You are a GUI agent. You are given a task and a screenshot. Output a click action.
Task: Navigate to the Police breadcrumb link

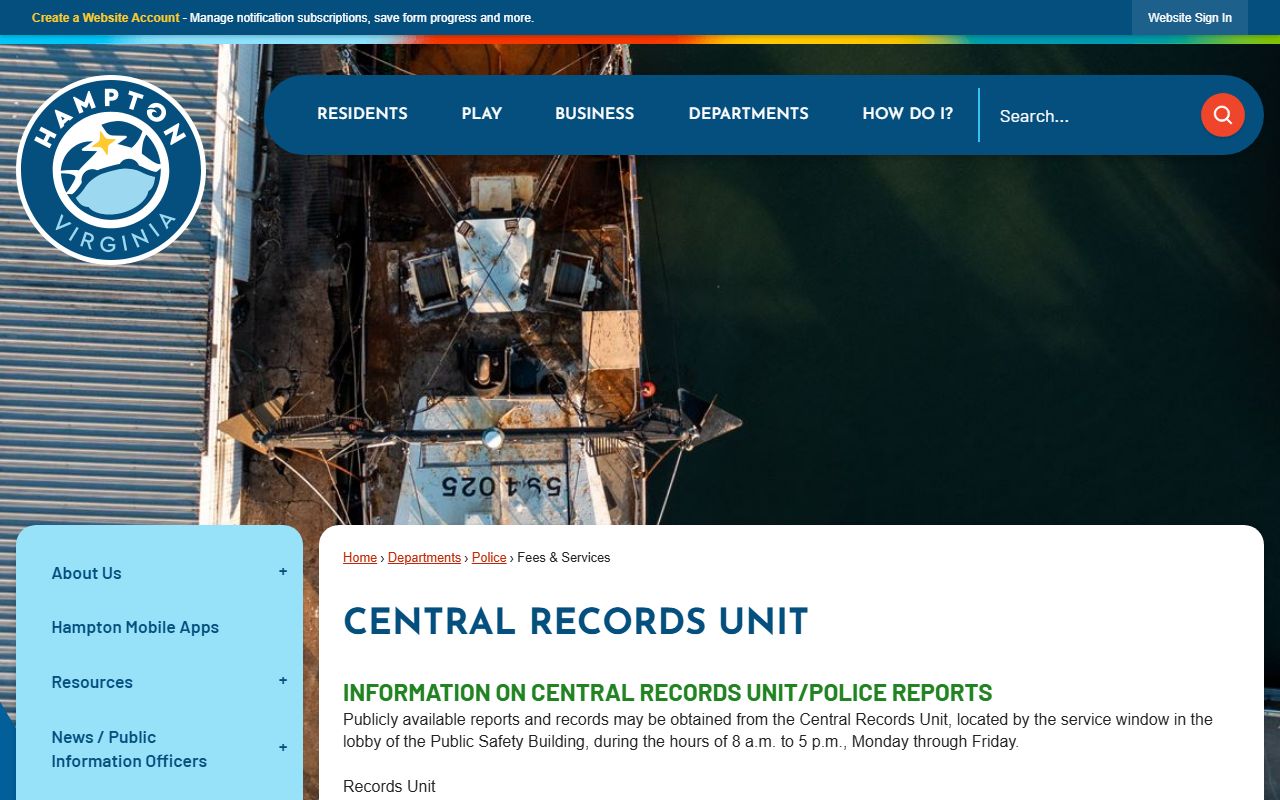tap(489, 558)
